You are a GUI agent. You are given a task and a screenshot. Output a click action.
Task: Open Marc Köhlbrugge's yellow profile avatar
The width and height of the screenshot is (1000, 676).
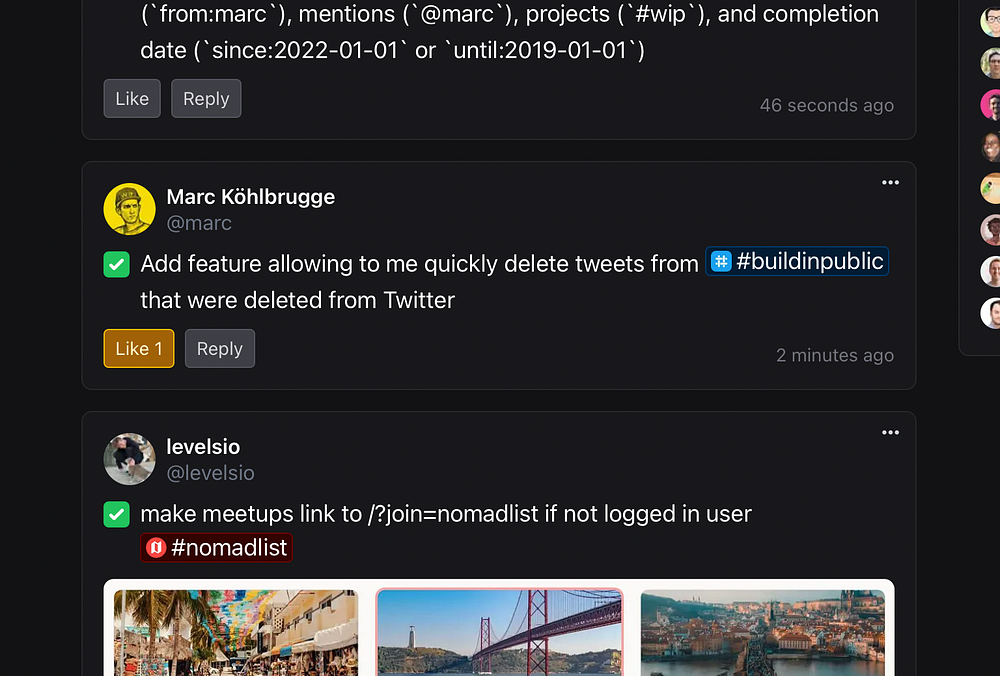(x=129, y=209)
